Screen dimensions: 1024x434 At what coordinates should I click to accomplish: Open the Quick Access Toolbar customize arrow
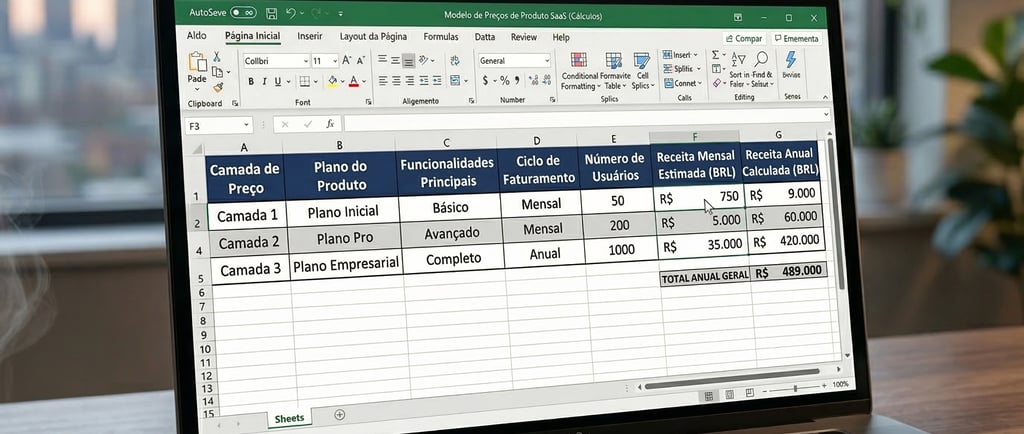click(341, 14)
